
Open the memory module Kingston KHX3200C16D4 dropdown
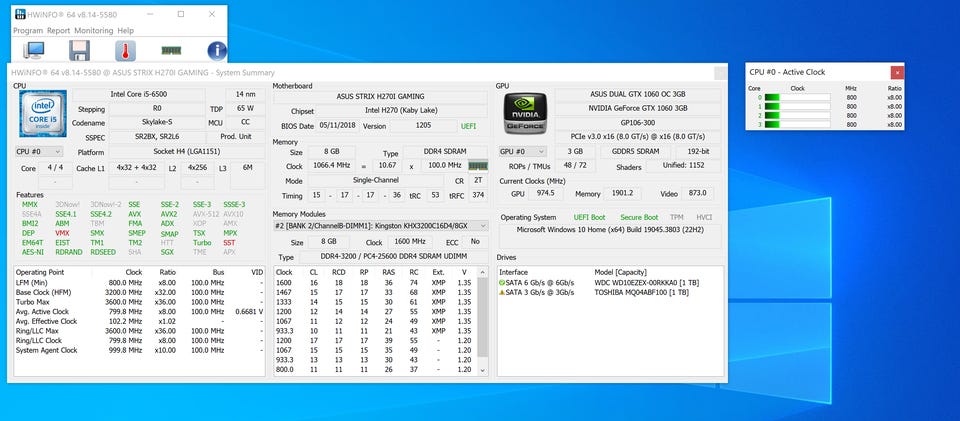[381, 226]
